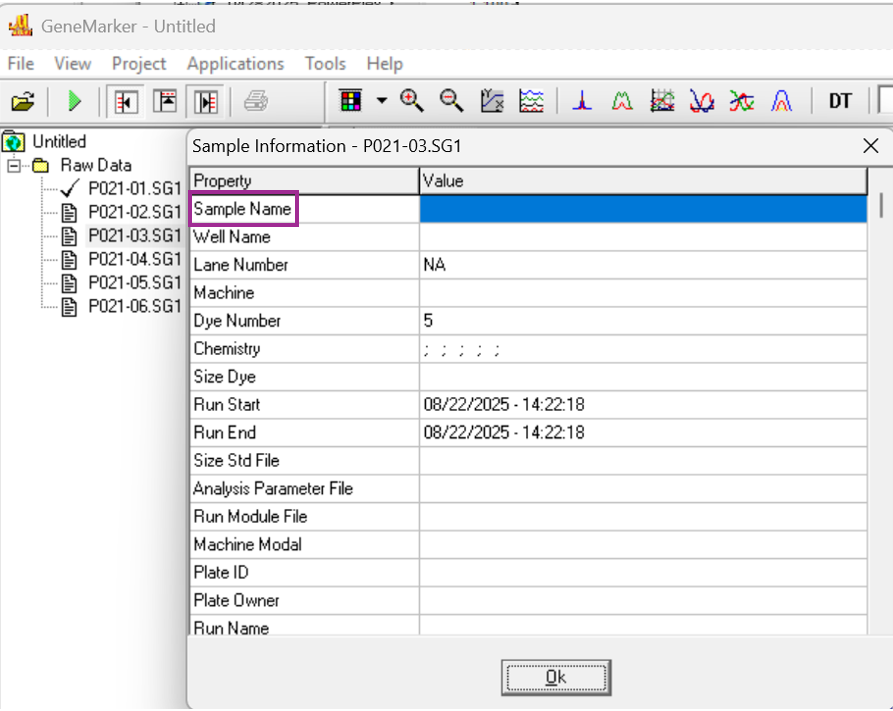Open the Tools menu
The height and width of the screenshot is (711, 893).
pos(325,63)
